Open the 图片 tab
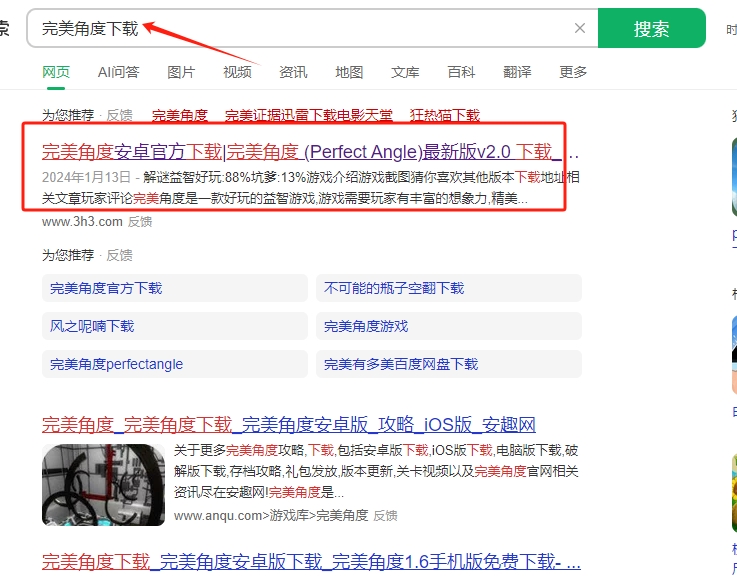This screenshot has height=578, width=737. point(181,72)
